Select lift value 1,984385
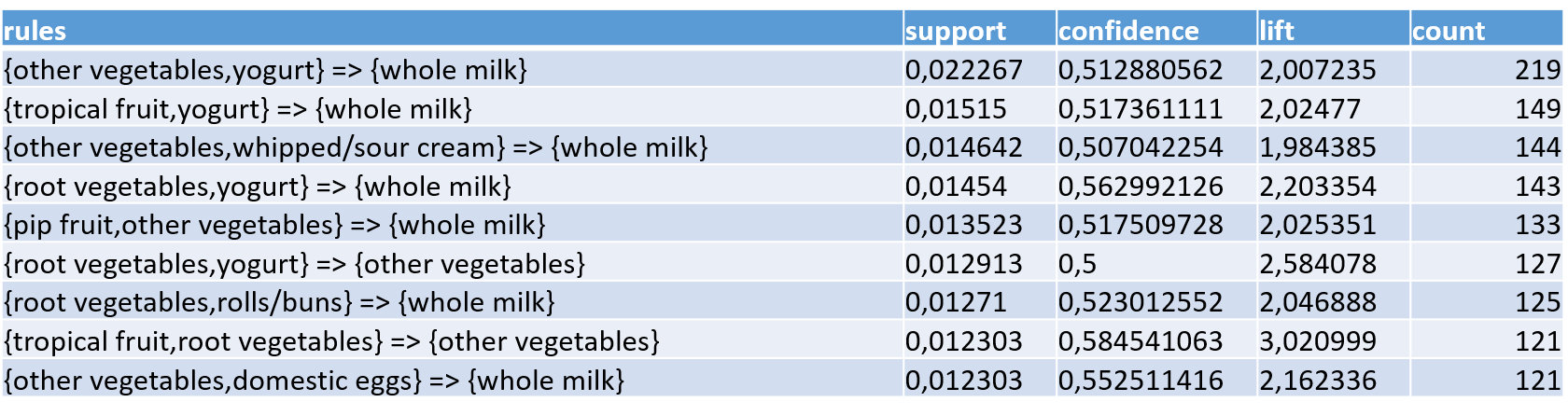The width and height of the screenshot is (1568, 416). [1318, 147]
